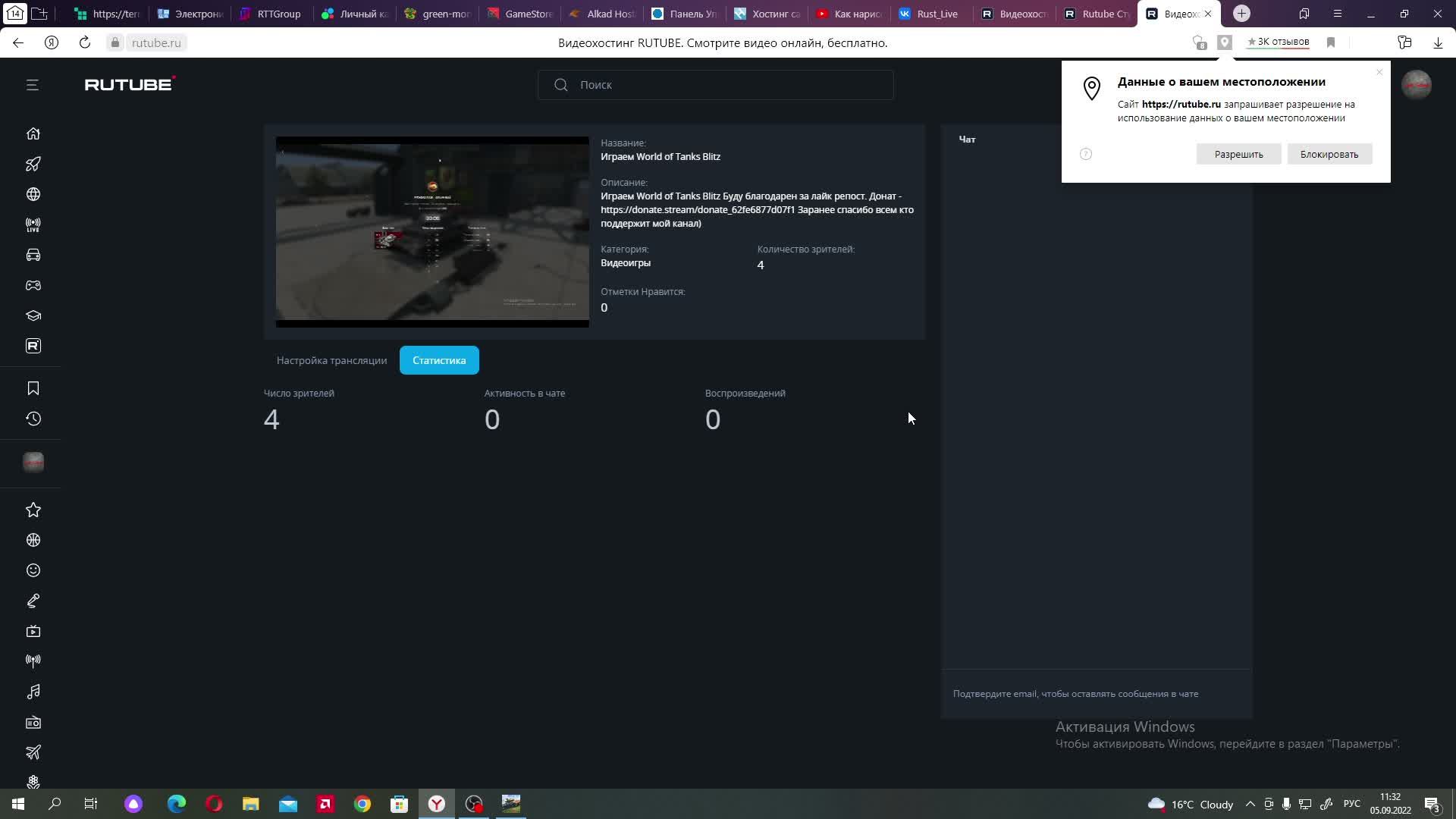This screenshot has width=1456, height=819.
Task: Open the saved bookmarks sidebar icon
Action: pos(33,388)
